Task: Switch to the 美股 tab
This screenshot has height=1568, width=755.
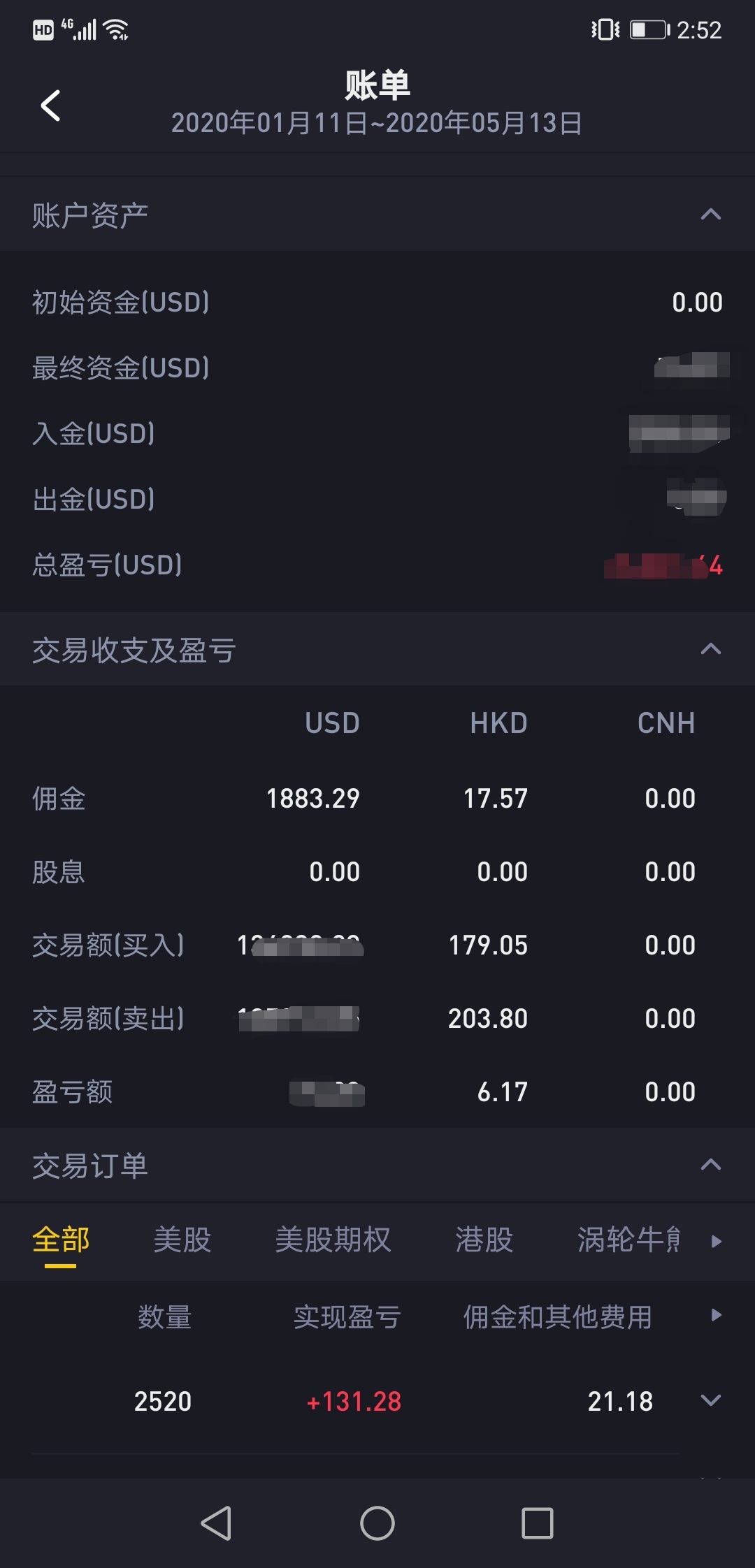Action: (182, 1240)
